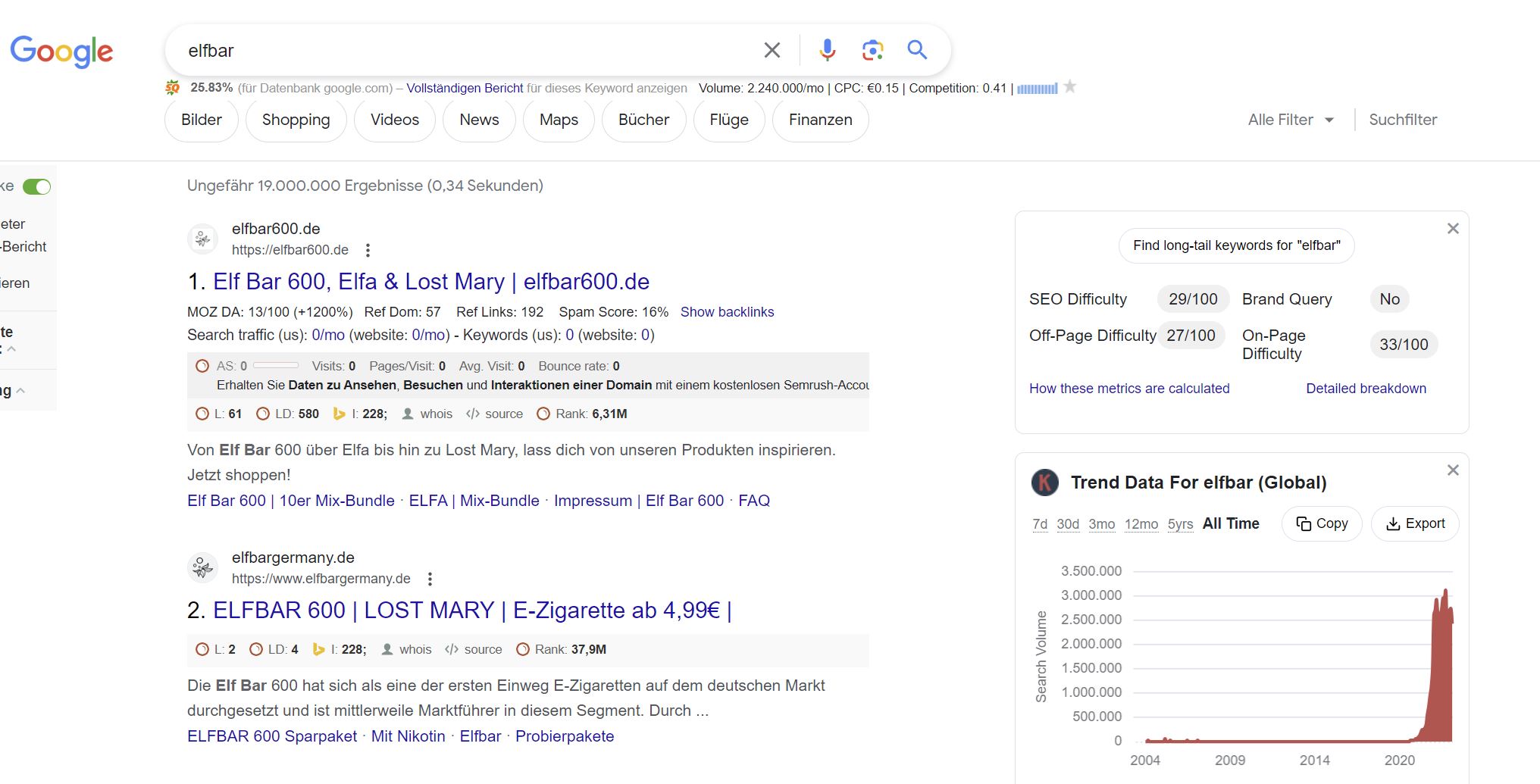Export the trend data

[1415, 523]
